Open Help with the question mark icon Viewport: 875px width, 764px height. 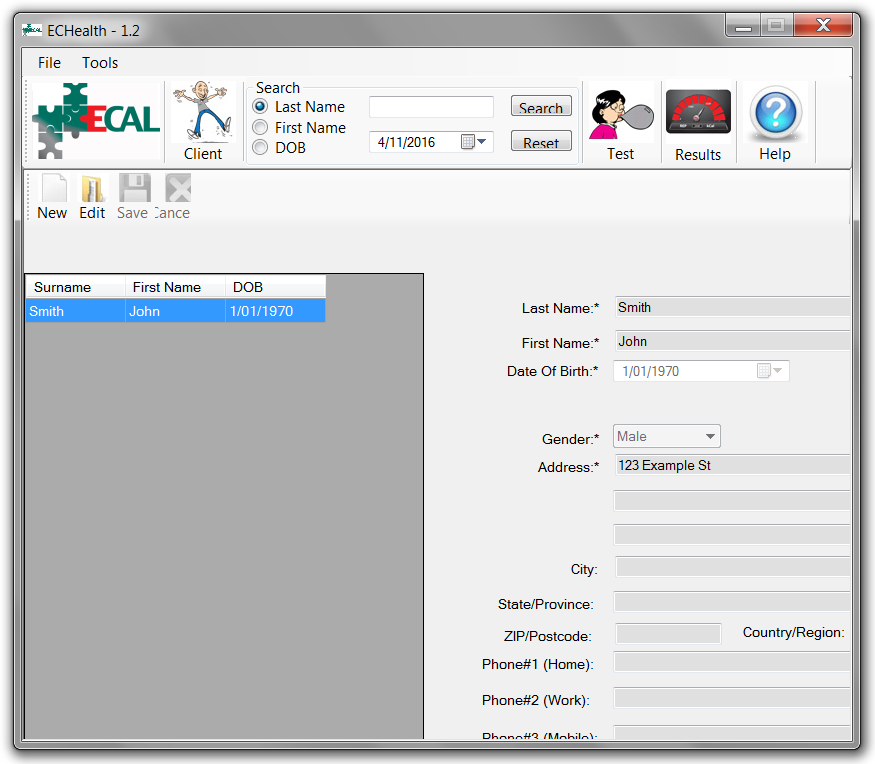(x=775, y=122)
